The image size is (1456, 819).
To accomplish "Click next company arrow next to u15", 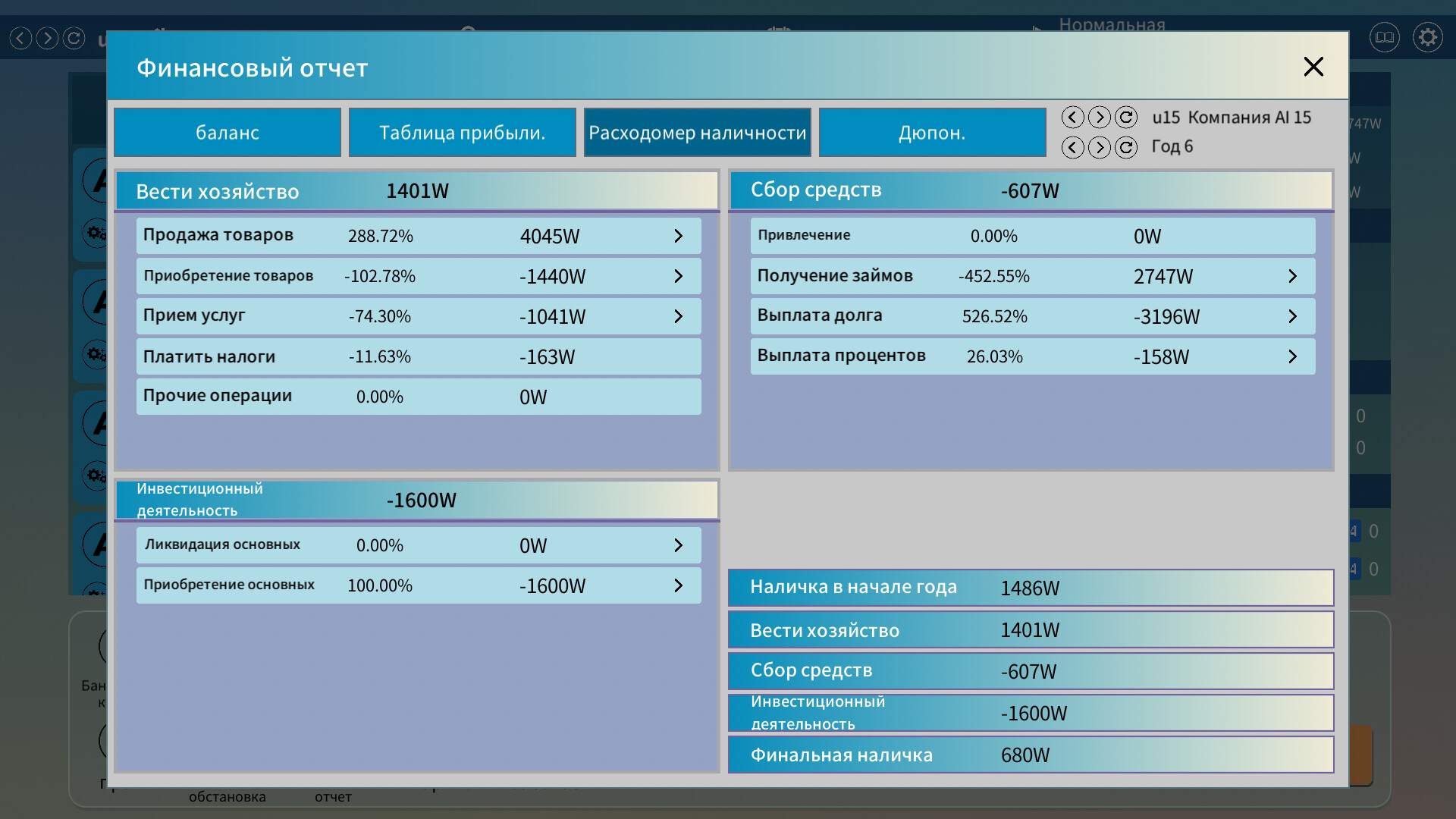I will (1099, 118).
